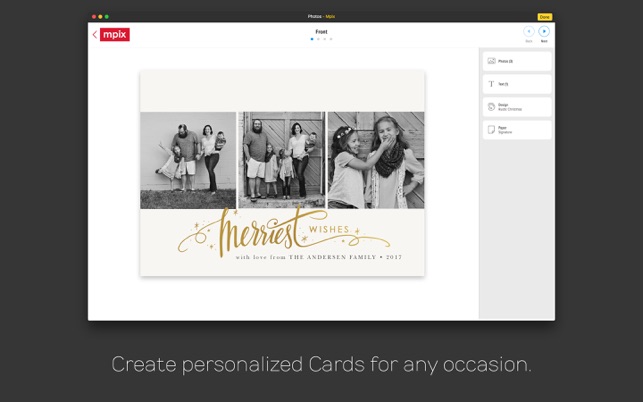This screenshot has height=402, width=643.
Task: Select the first page indicator dot
Action: (312, 39)
